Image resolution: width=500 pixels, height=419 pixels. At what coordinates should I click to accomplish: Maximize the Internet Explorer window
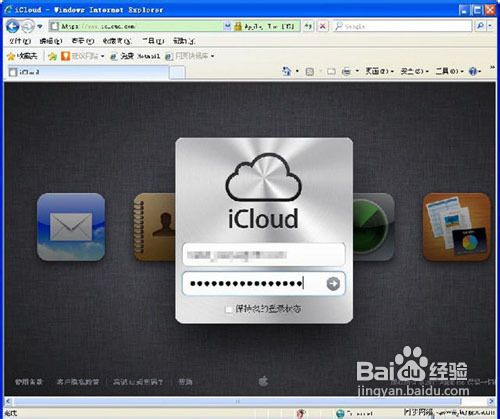[x=477, y=10]
